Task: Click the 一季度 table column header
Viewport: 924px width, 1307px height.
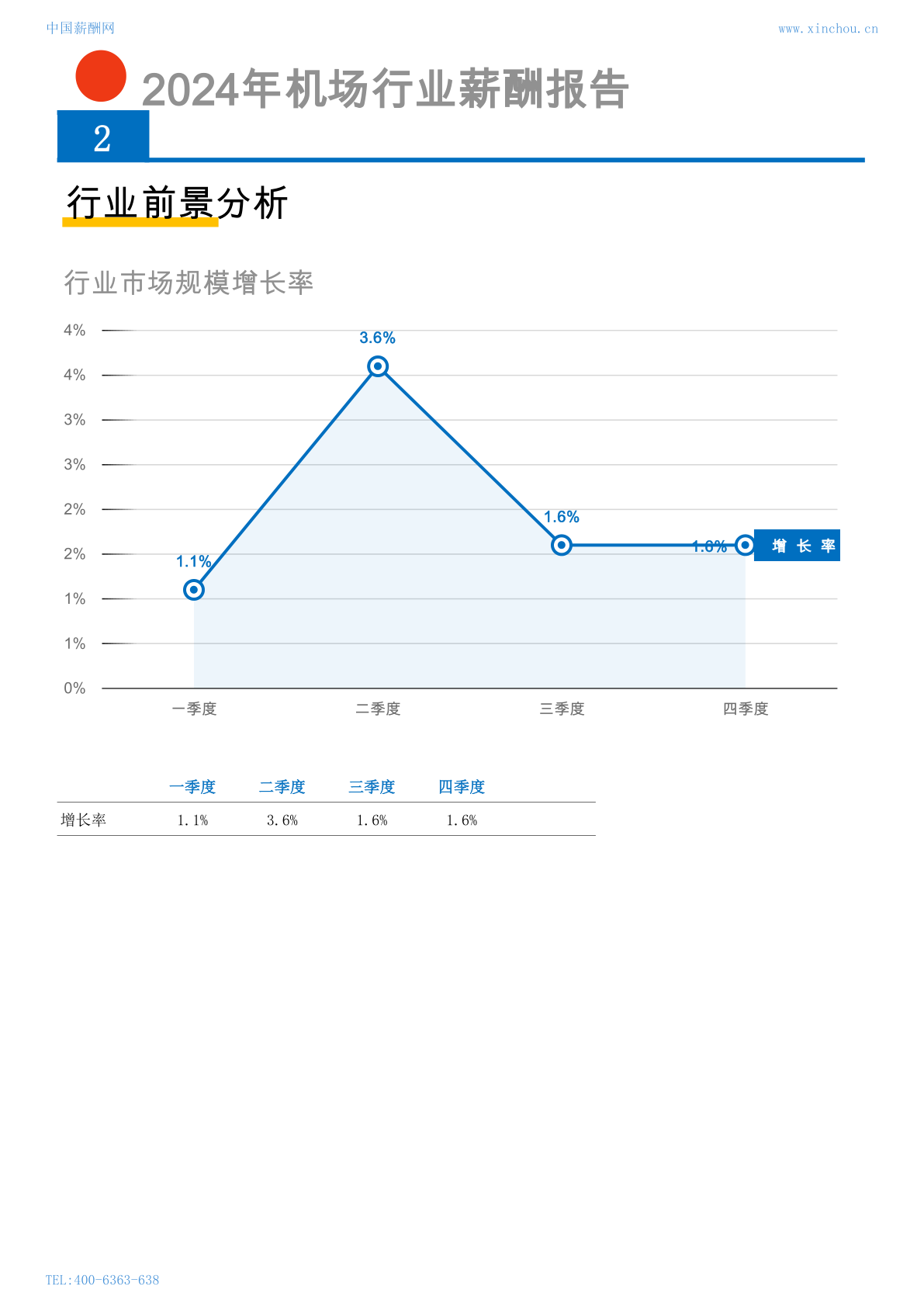Action: (192, 787)
